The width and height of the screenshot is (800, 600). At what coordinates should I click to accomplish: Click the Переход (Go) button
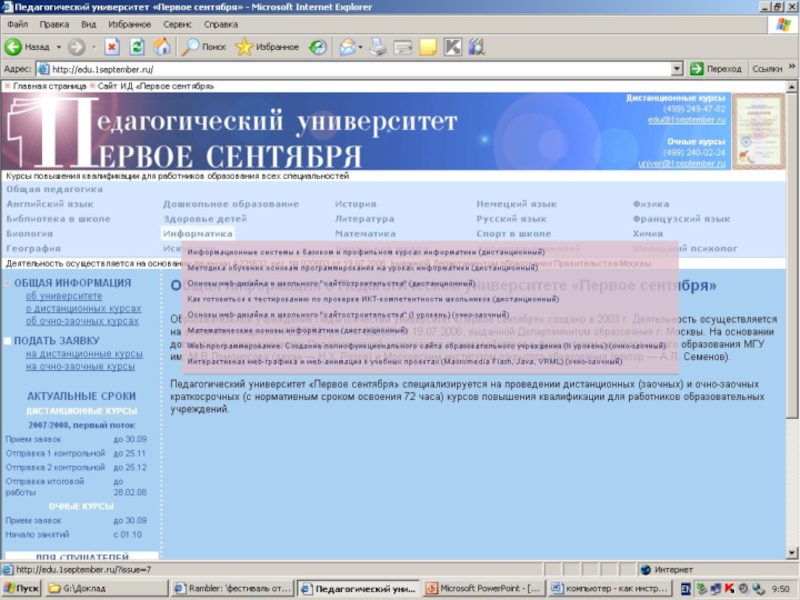[716, 69]
